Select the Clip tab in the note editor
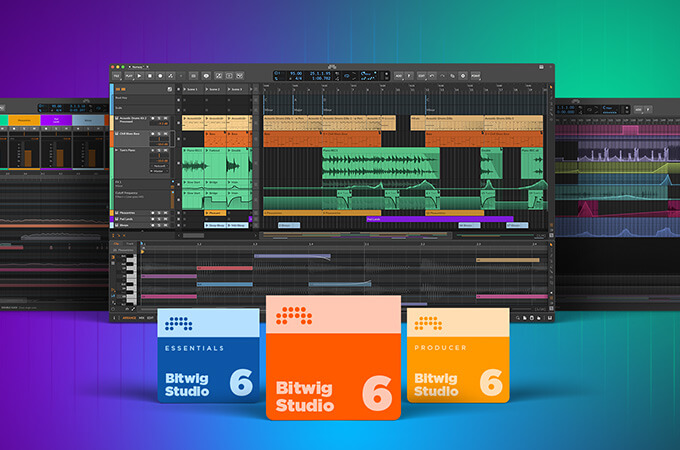The width and height of the screenshot is (680, 450). 116,244
